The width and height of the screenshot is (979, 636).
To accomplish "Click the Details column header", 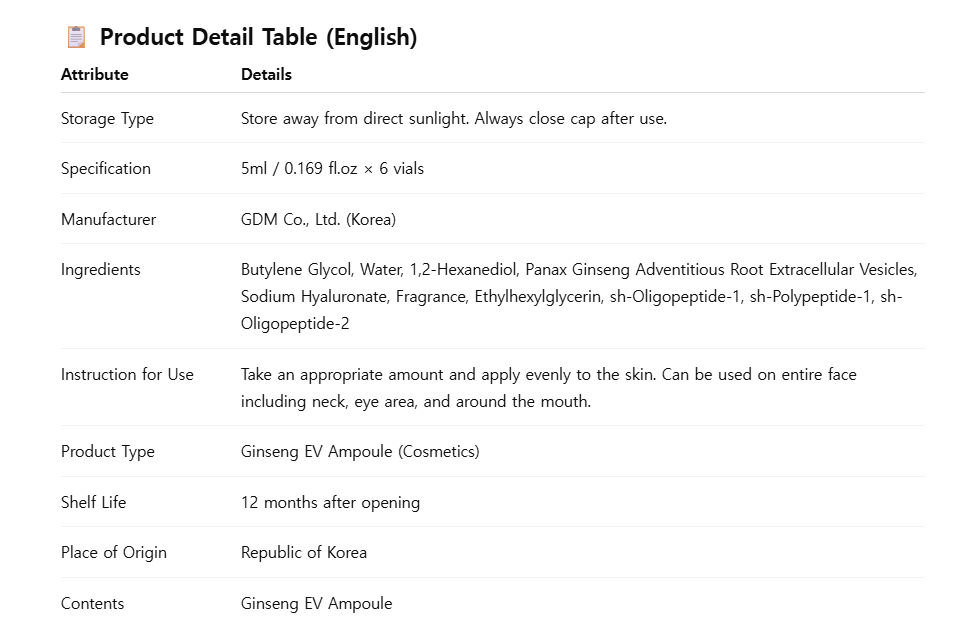I will pyautogui.click(x=266, y=74).
